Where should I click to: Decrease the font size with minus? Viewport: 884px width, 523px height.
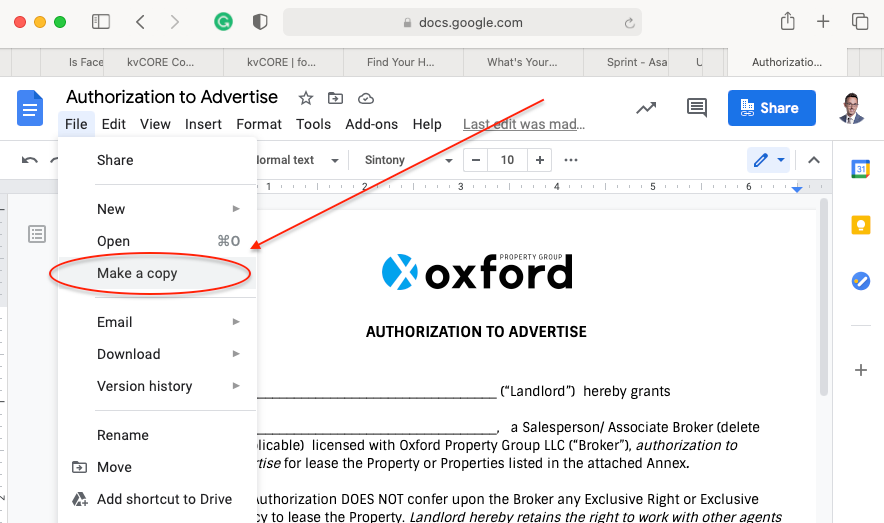pyautogui.click(x=476, y=160)
